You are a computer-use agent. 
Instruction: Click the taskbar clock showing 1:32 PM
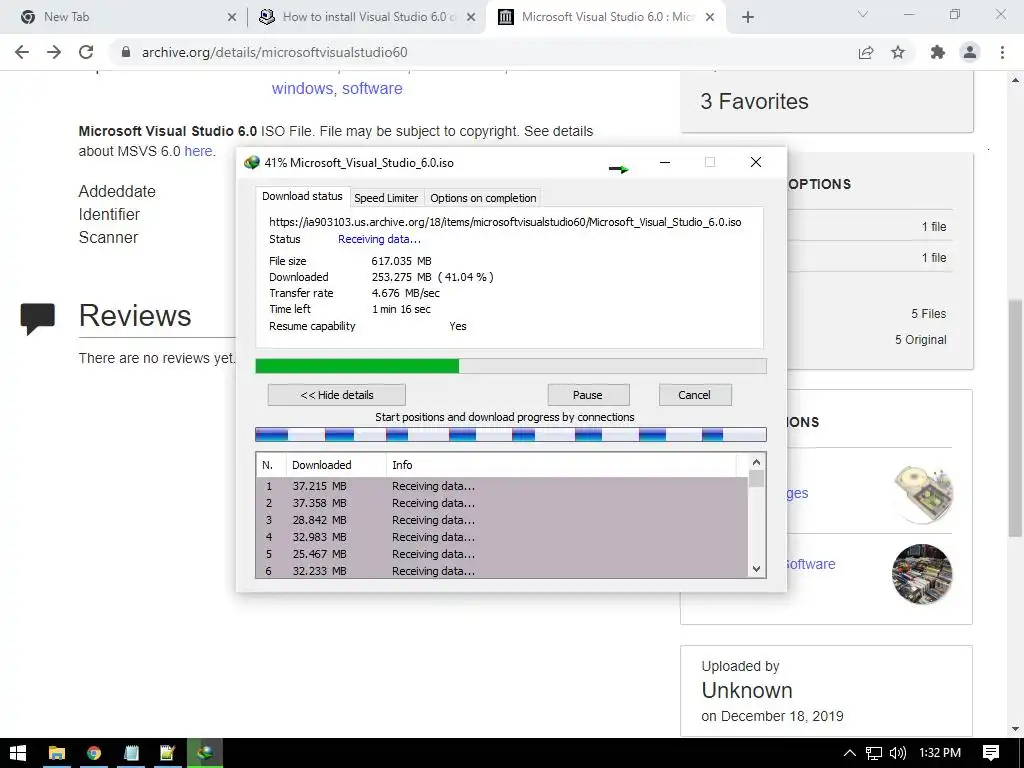[x=940, y=753]
